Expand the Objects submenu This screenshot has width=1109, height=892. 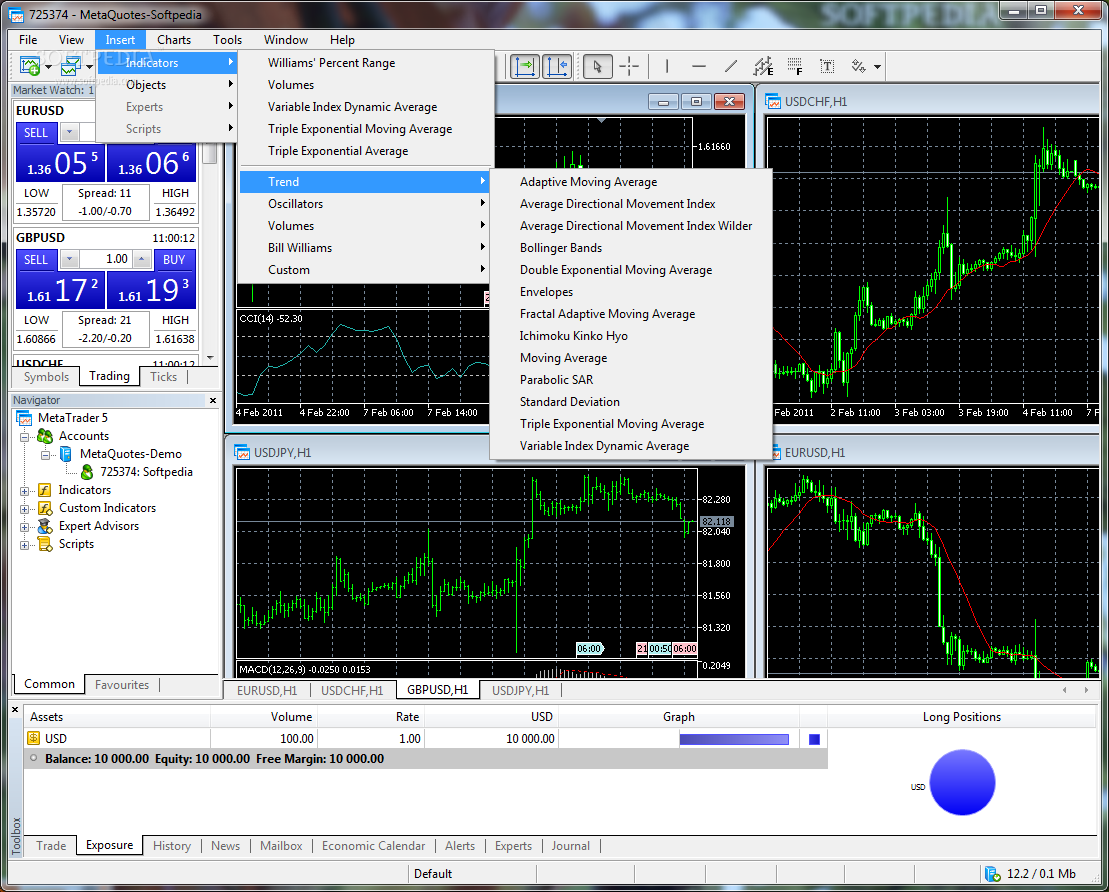pos(166,85)
